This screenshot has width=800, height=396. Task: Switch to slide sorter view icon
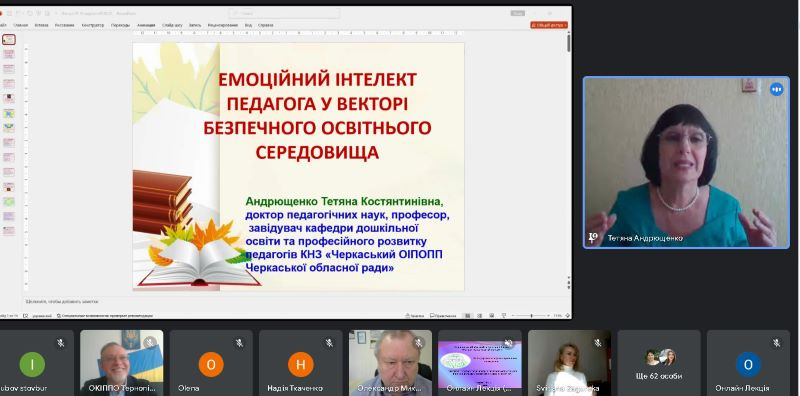pyautogui.click(x=480, y=316)
